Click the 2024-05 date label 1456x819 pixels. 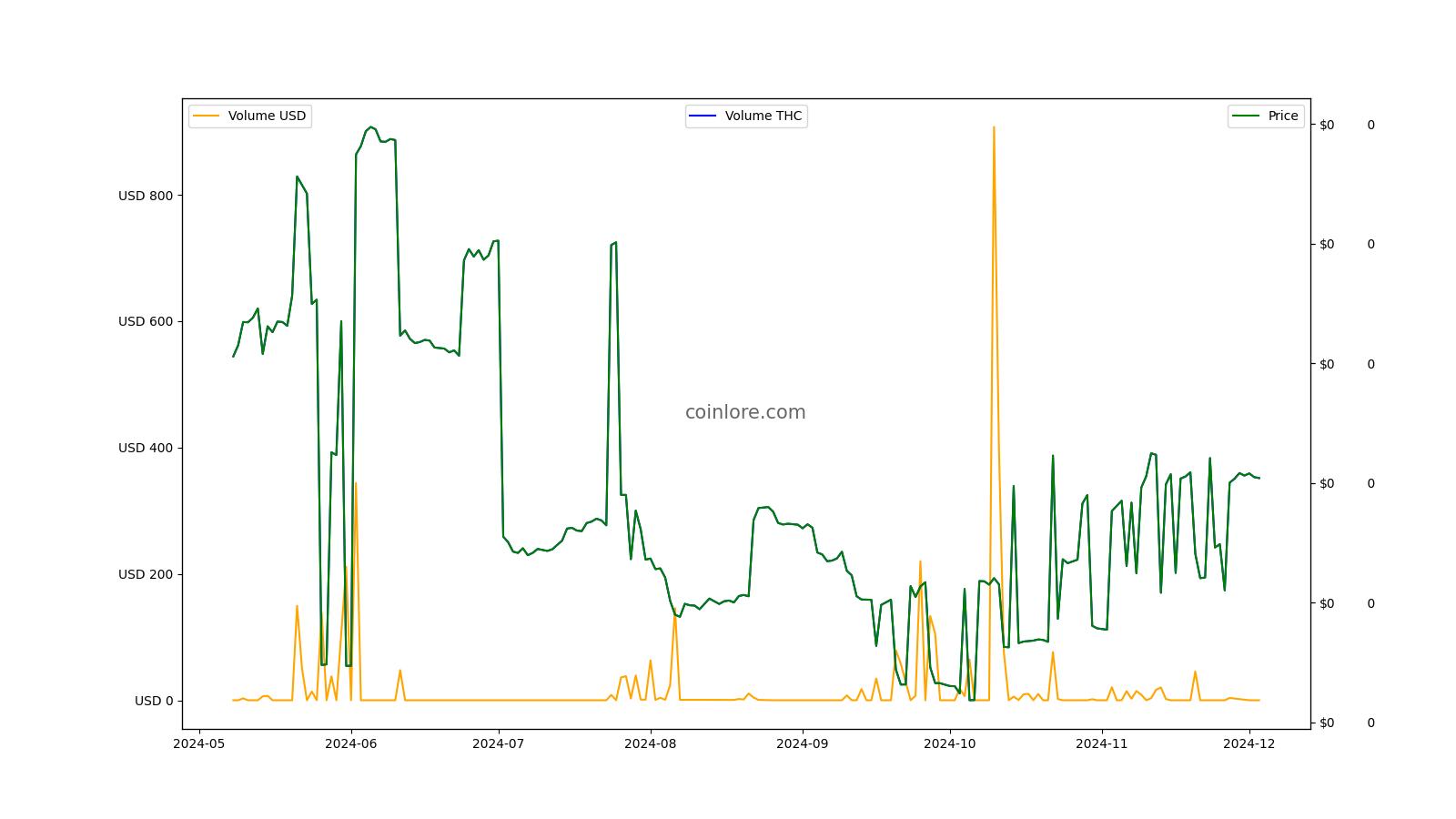click(198, 743)
